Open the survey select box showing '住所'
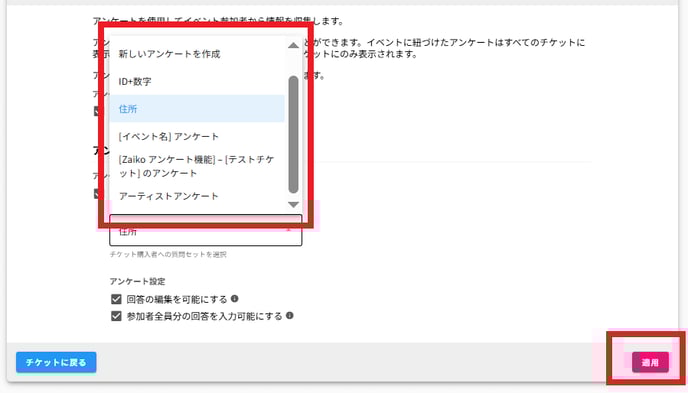 coord(205,230)
